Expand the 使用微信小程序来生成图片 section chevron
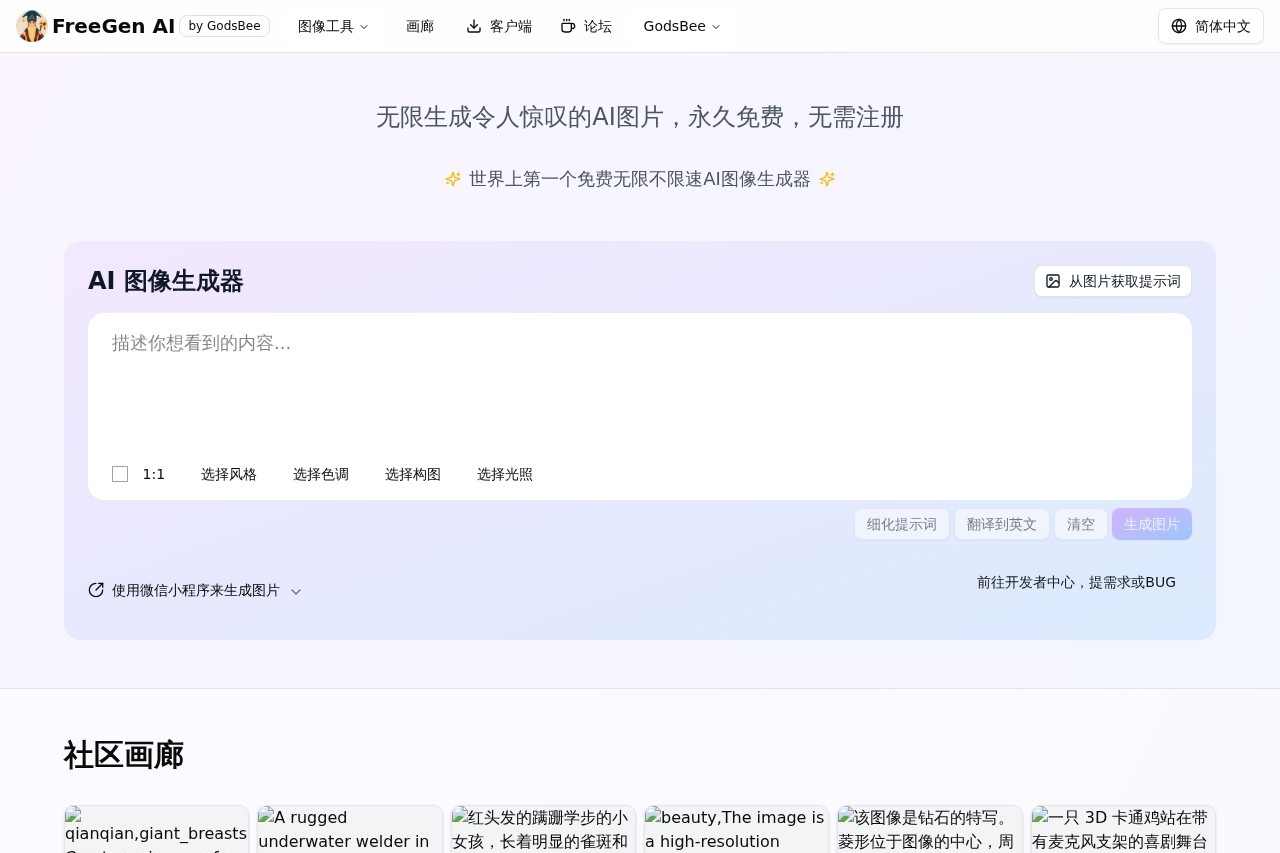Viewport: 1280px width, 853px height. point(296,591)
